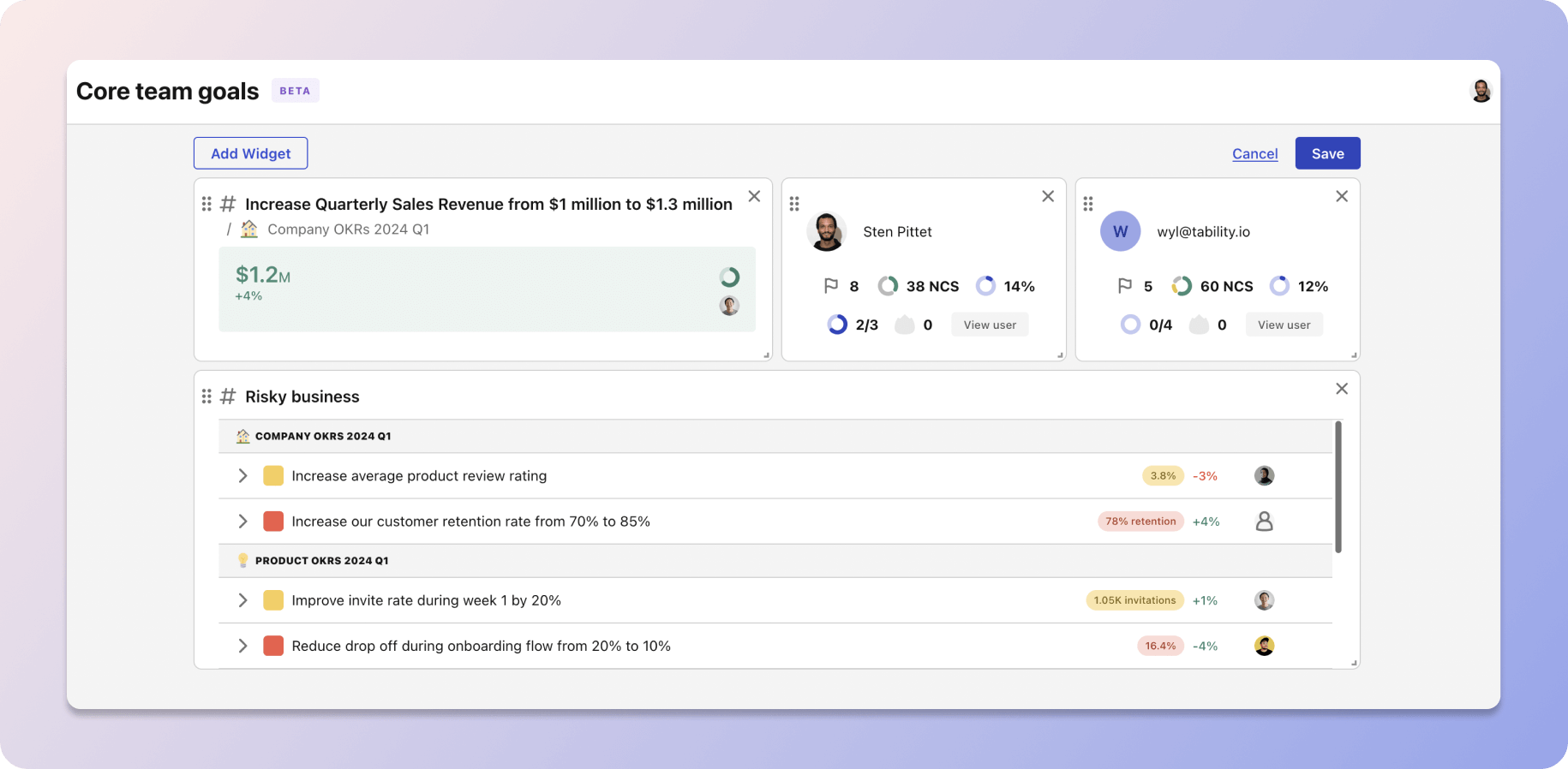This screenshot has width=1568, height=769.
Task: Open Company OKRs 2024 Q1 breadcrumb link
Action: coord(348,229)
